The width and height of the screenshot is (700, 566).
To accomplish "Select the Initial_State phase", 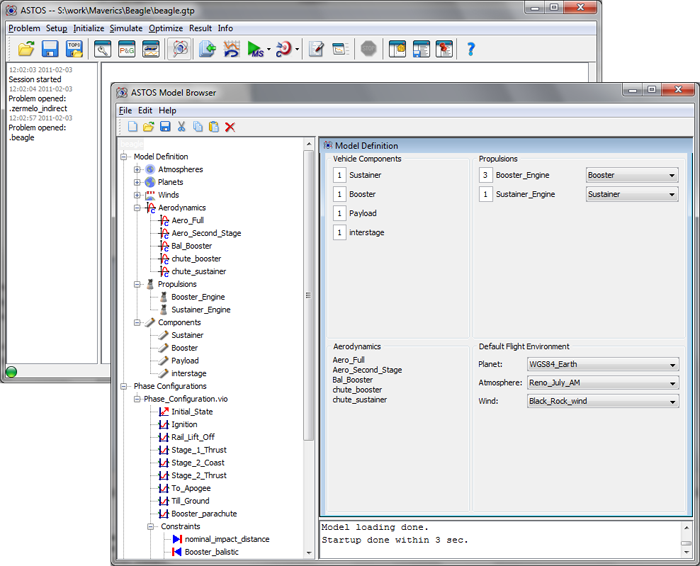I will pyautogui.click(x=192, y=412).
